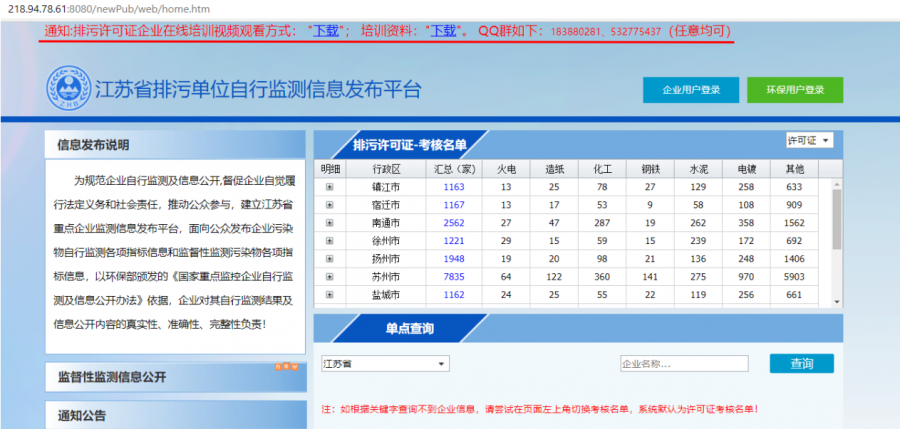Click the platform logo emblem in header

click(x=67, y=89)
